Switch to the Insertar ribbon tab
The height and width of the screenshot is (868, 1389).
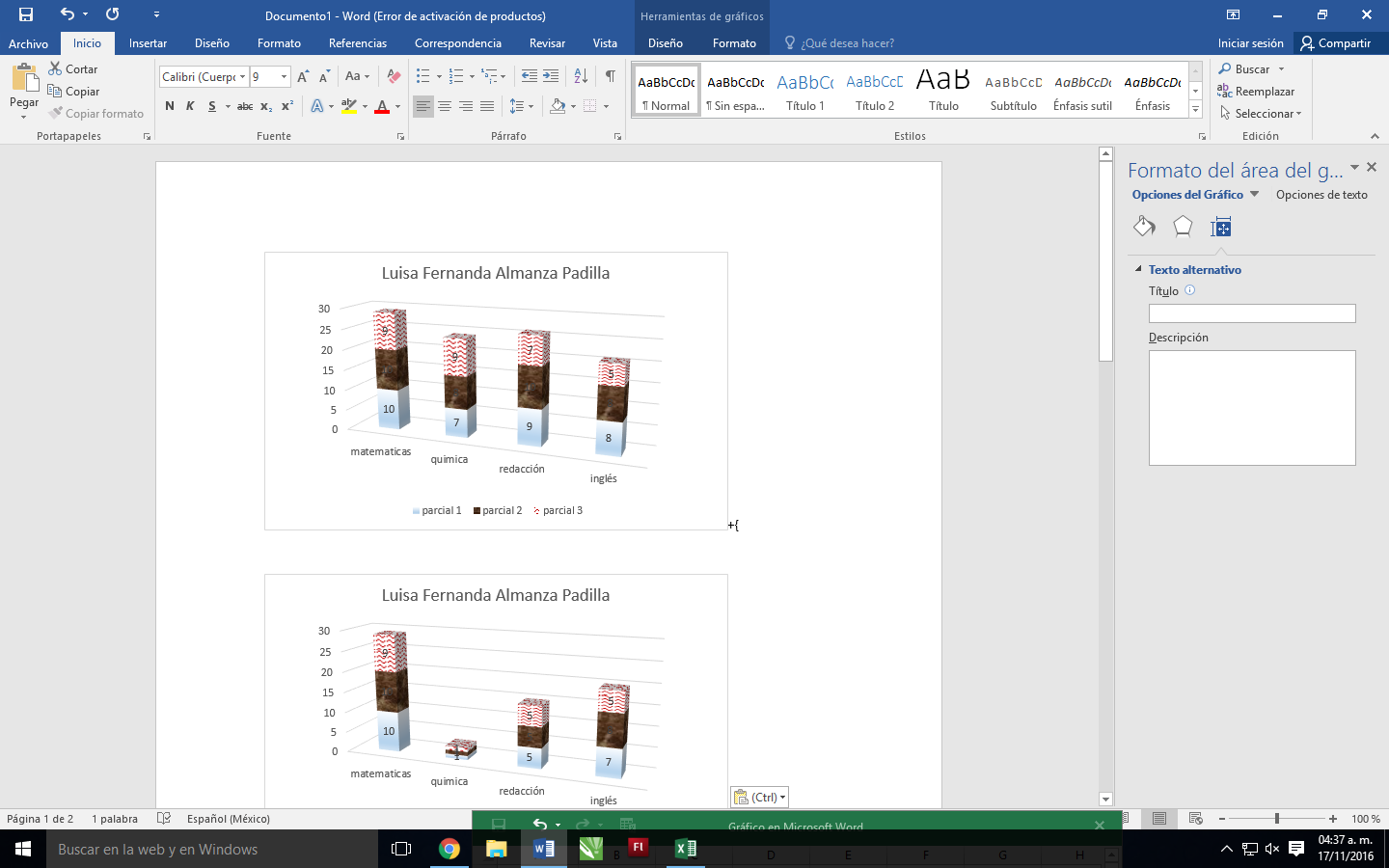pyautogui.click(x=148, y=43)
